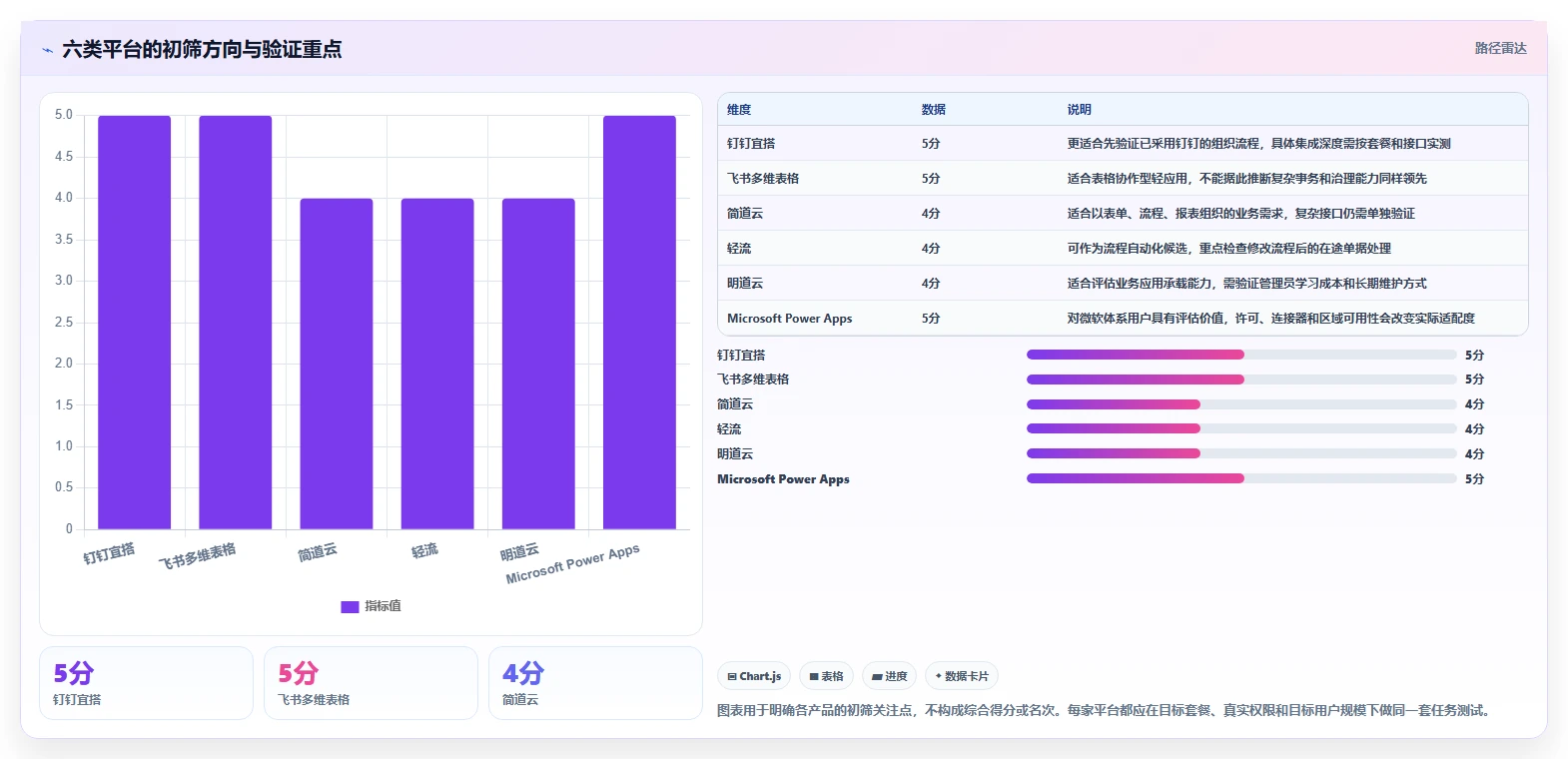
Task: Click the title 六类平台的初筛方向与验证重点
Action: [x=202, y=49]
